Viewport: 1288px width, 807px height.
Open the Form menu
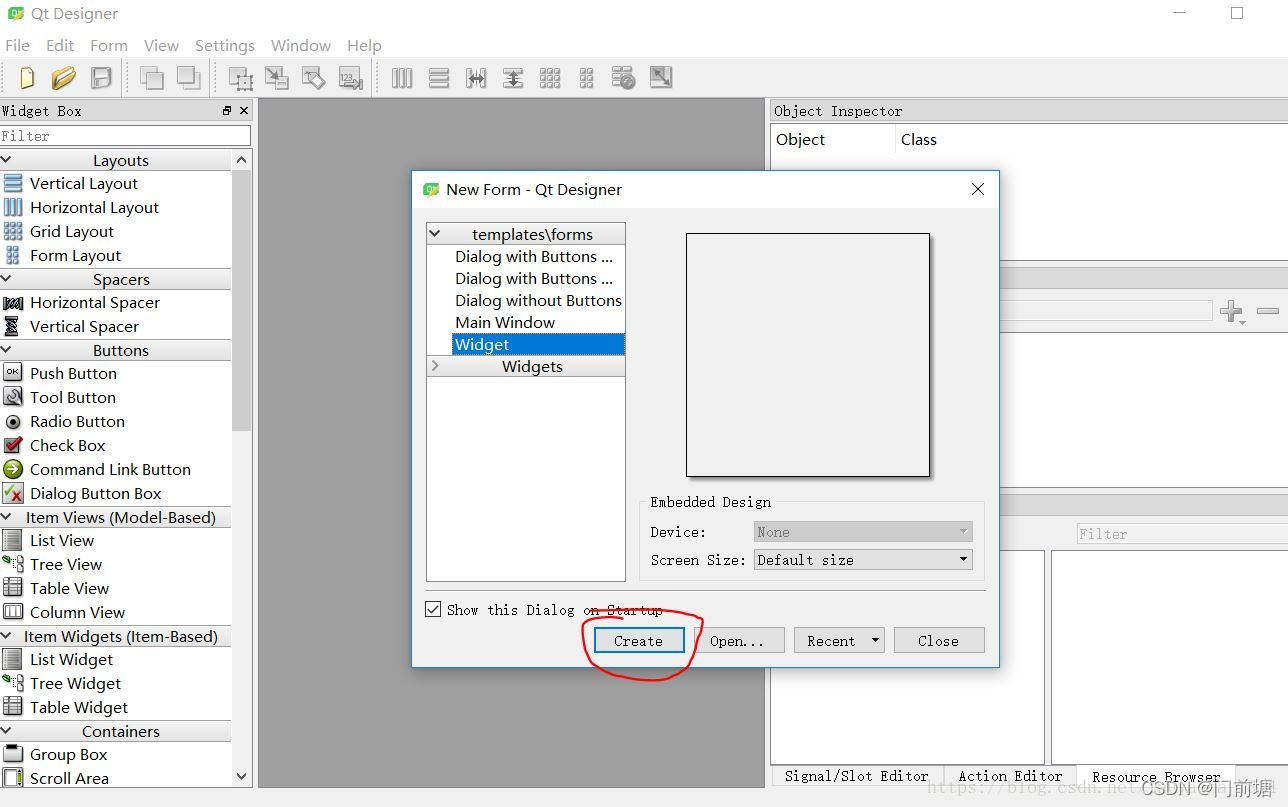pyautogui.click(x=109, y=45)
